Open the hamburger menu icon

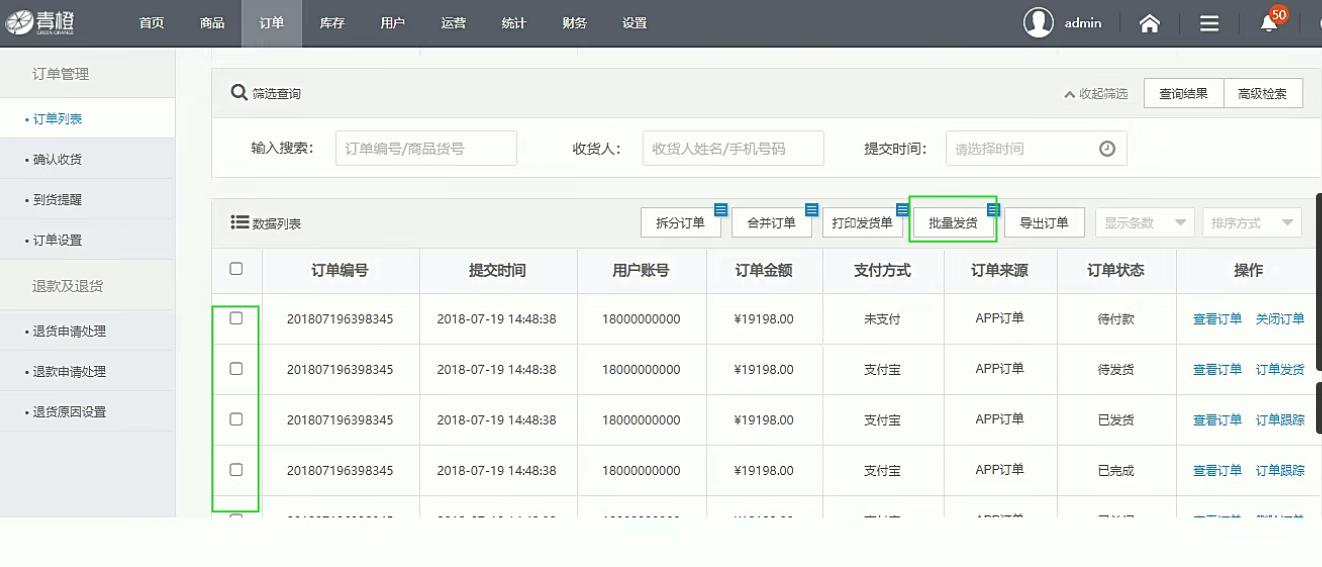1209,24
